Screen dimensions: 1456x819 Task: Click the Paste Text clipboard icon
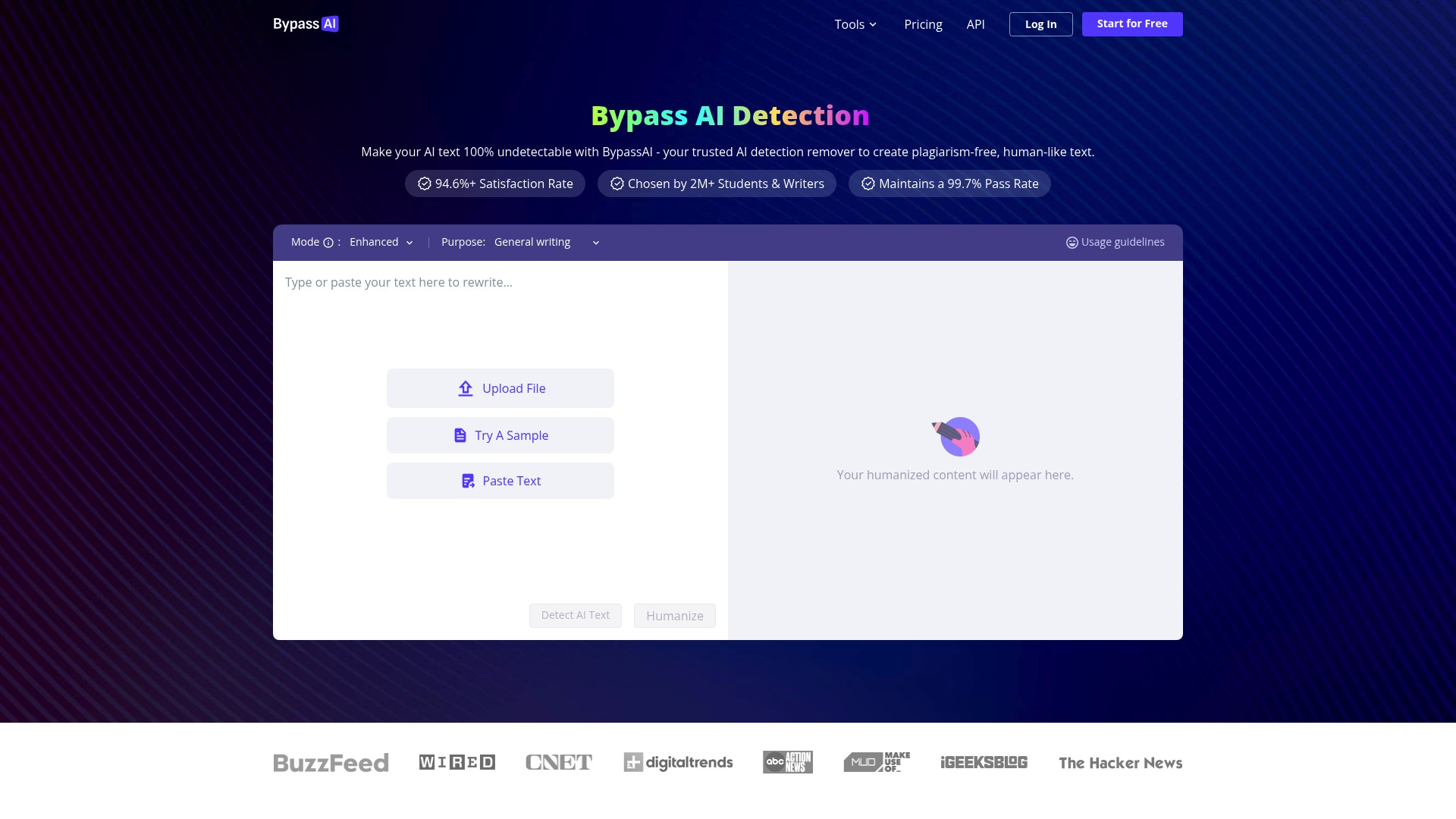click(468, 481)
